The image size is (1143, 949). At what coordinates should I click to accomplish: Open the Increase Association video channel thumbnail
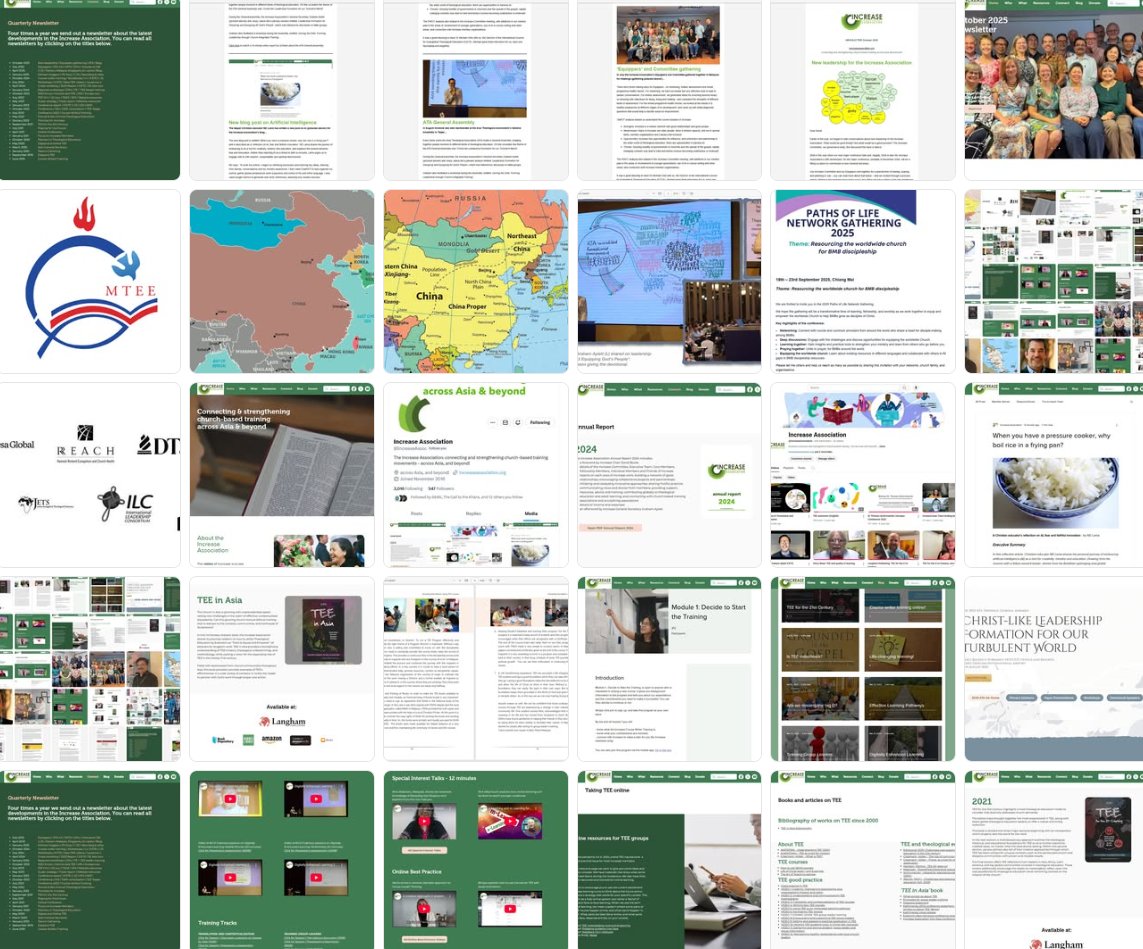863,475
